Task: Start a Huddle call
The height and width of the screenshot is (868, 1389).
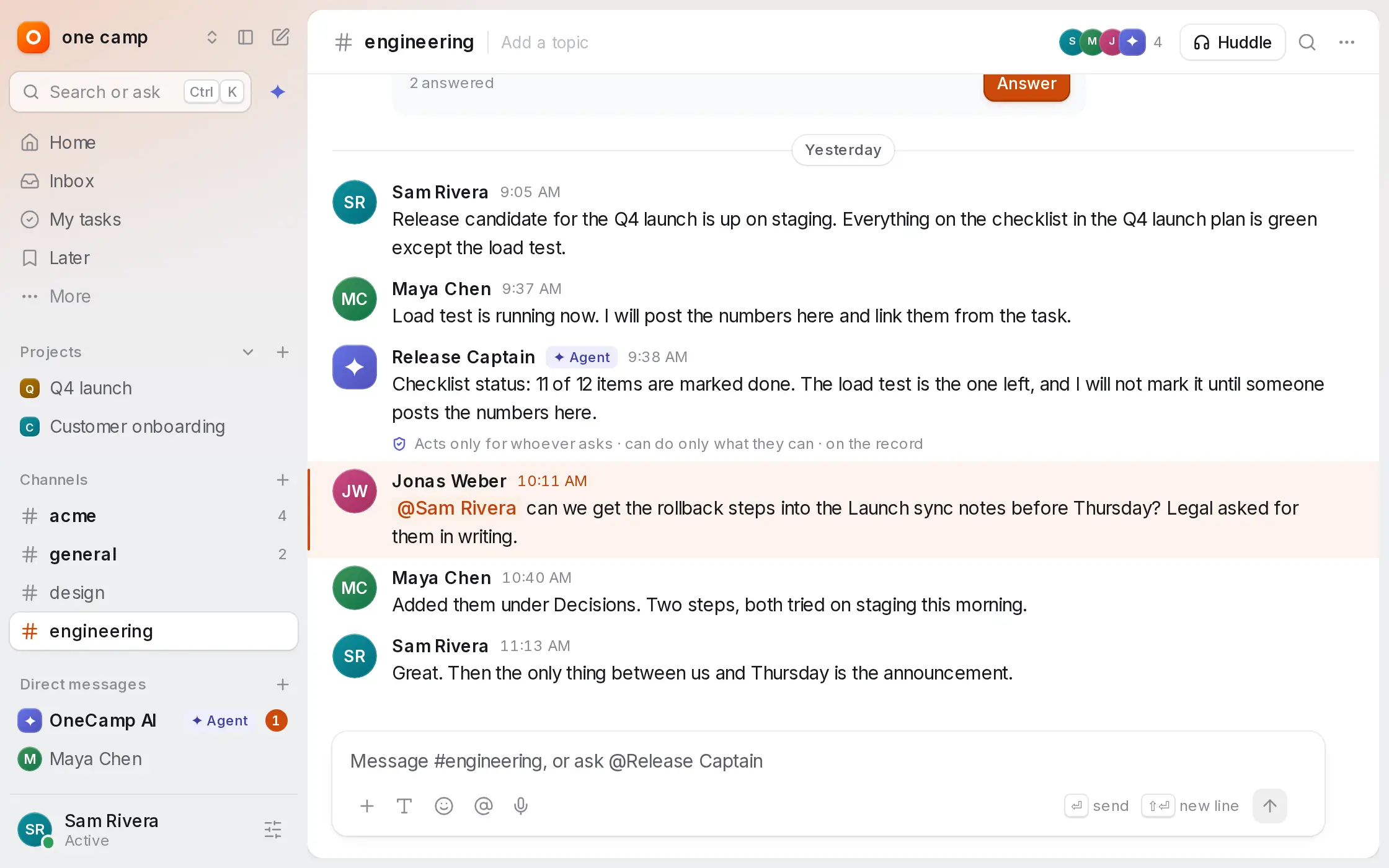Action: click(x=1232, y=42)
